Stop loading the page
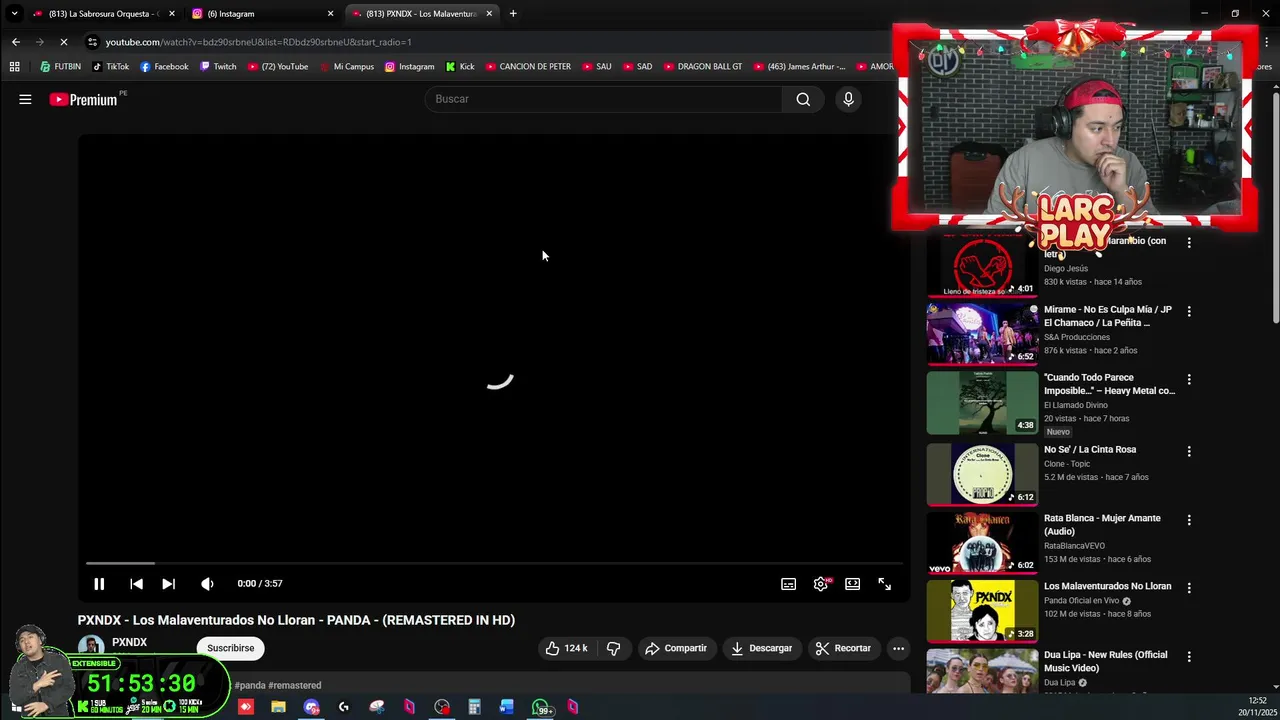Viewport: 1280px width, 720px height. 63,42
